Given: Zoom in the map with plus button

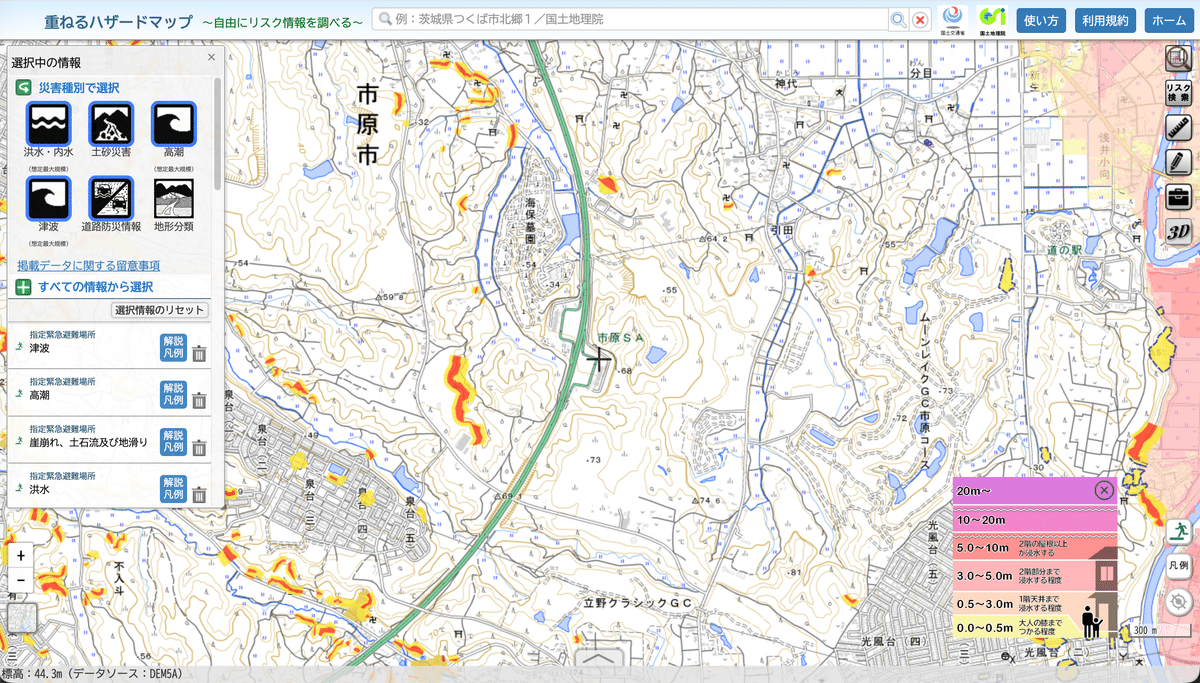Looking at the screenshot, I should click(x=21, y=555).
